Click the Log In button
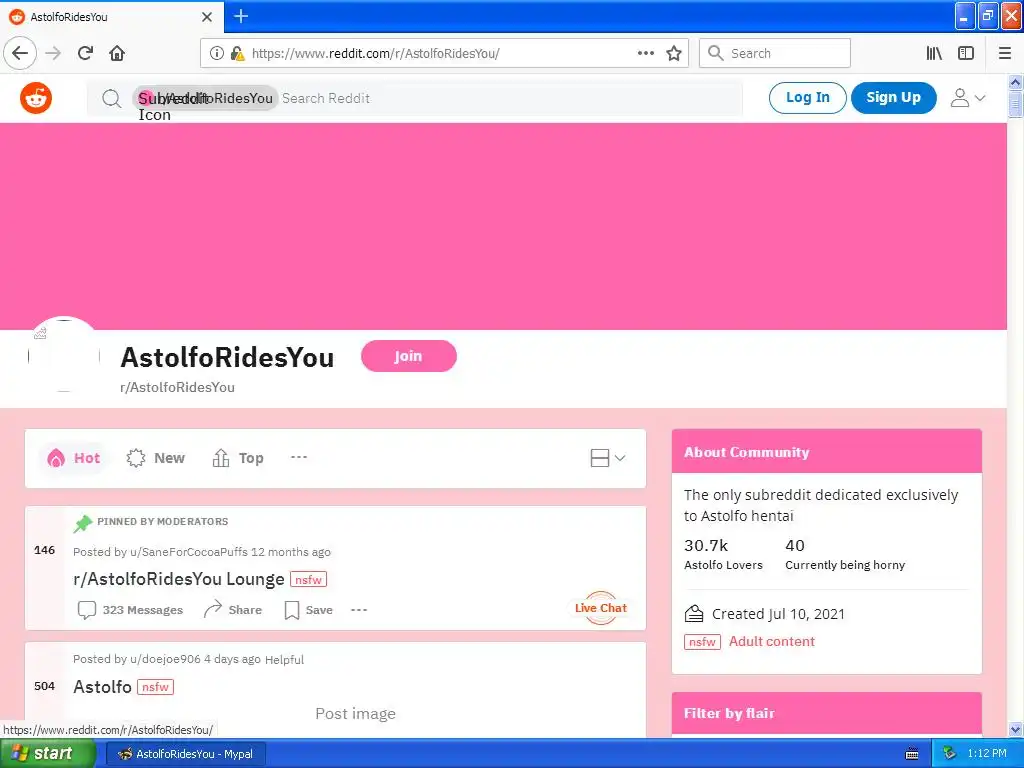1024x768 pixels. click(807, 97)
